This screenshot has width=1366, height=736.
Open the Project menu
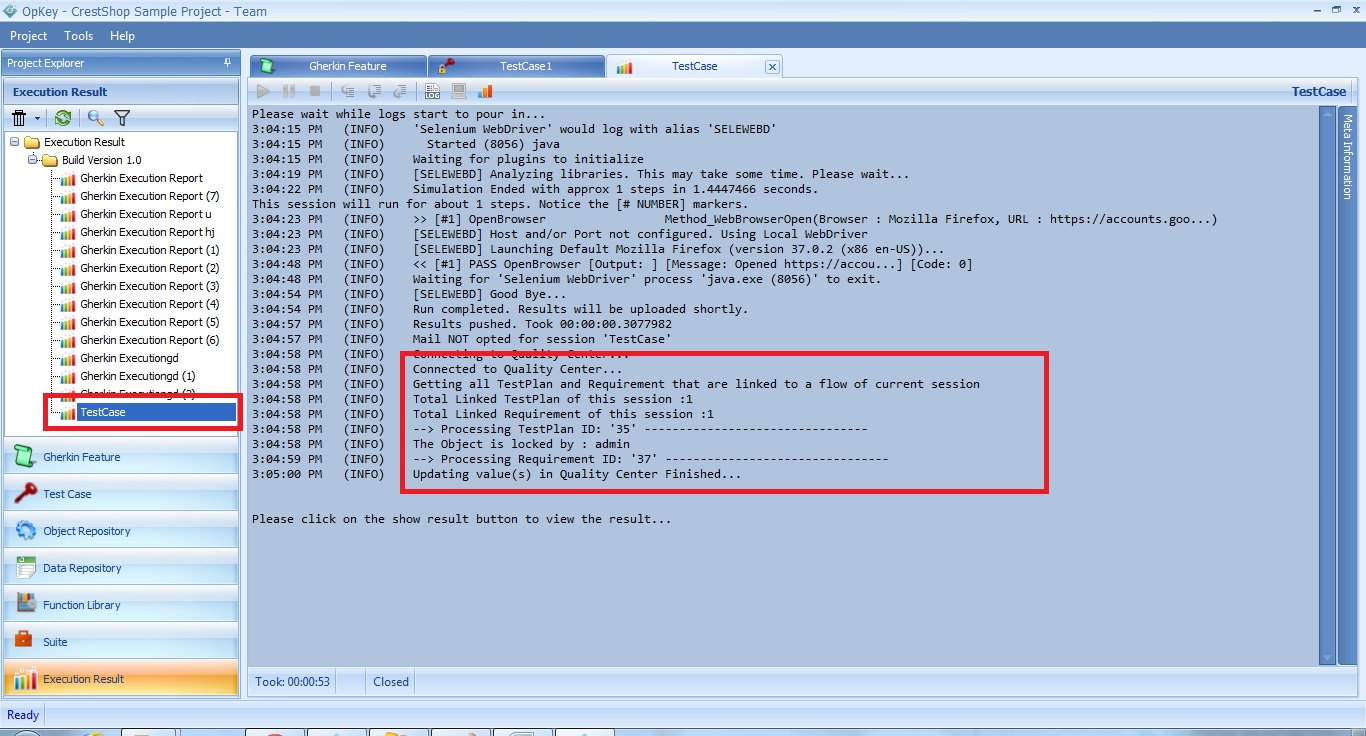coord(28,35)
